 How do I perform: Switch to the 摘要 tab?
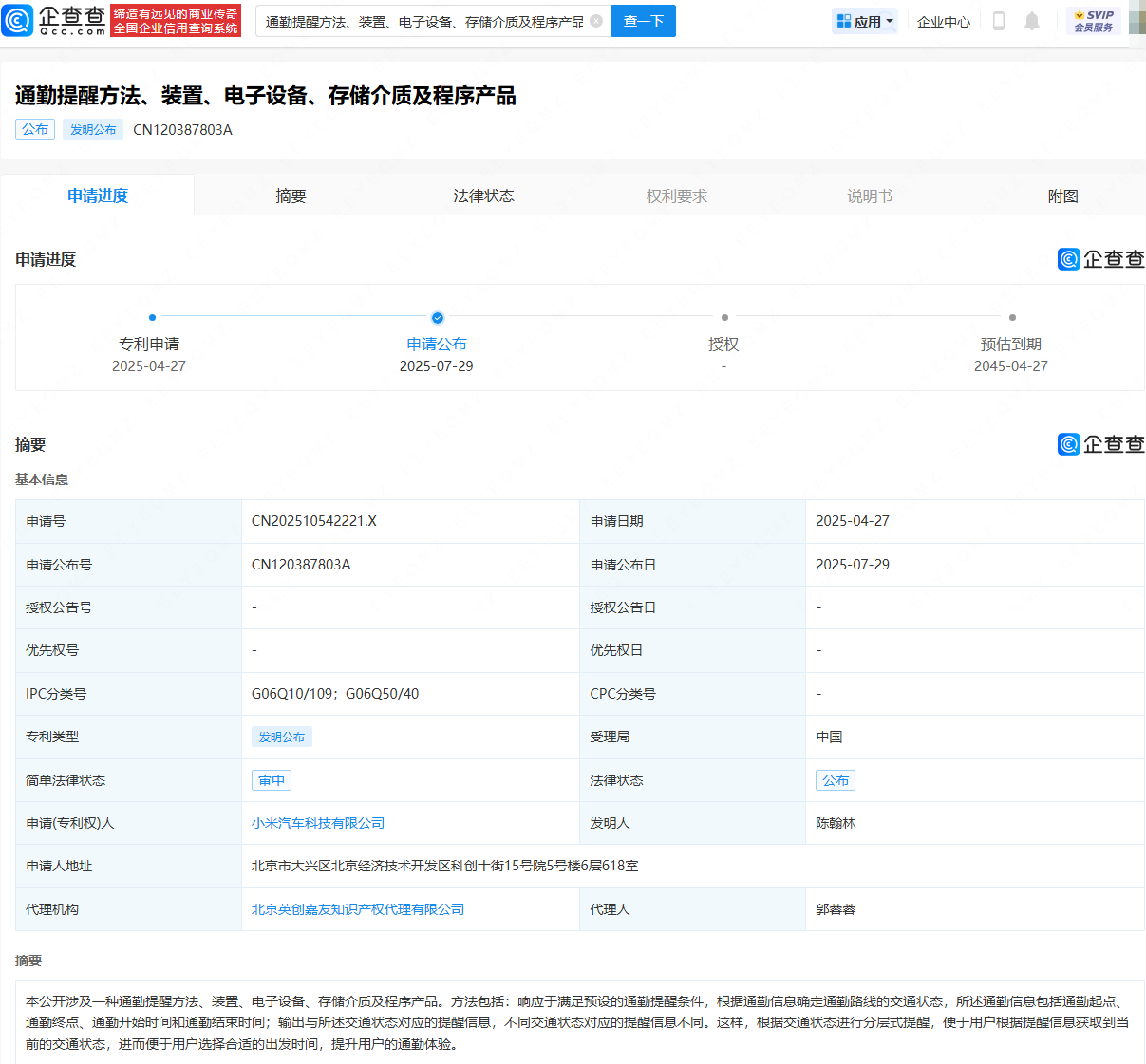click(x=291, y=196)
